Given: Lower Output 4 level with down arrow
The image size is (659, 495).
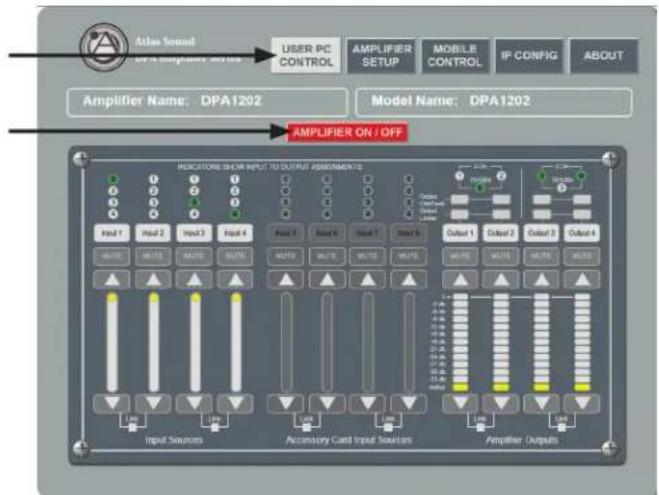Looking at the screenshot, I should 582,403.
